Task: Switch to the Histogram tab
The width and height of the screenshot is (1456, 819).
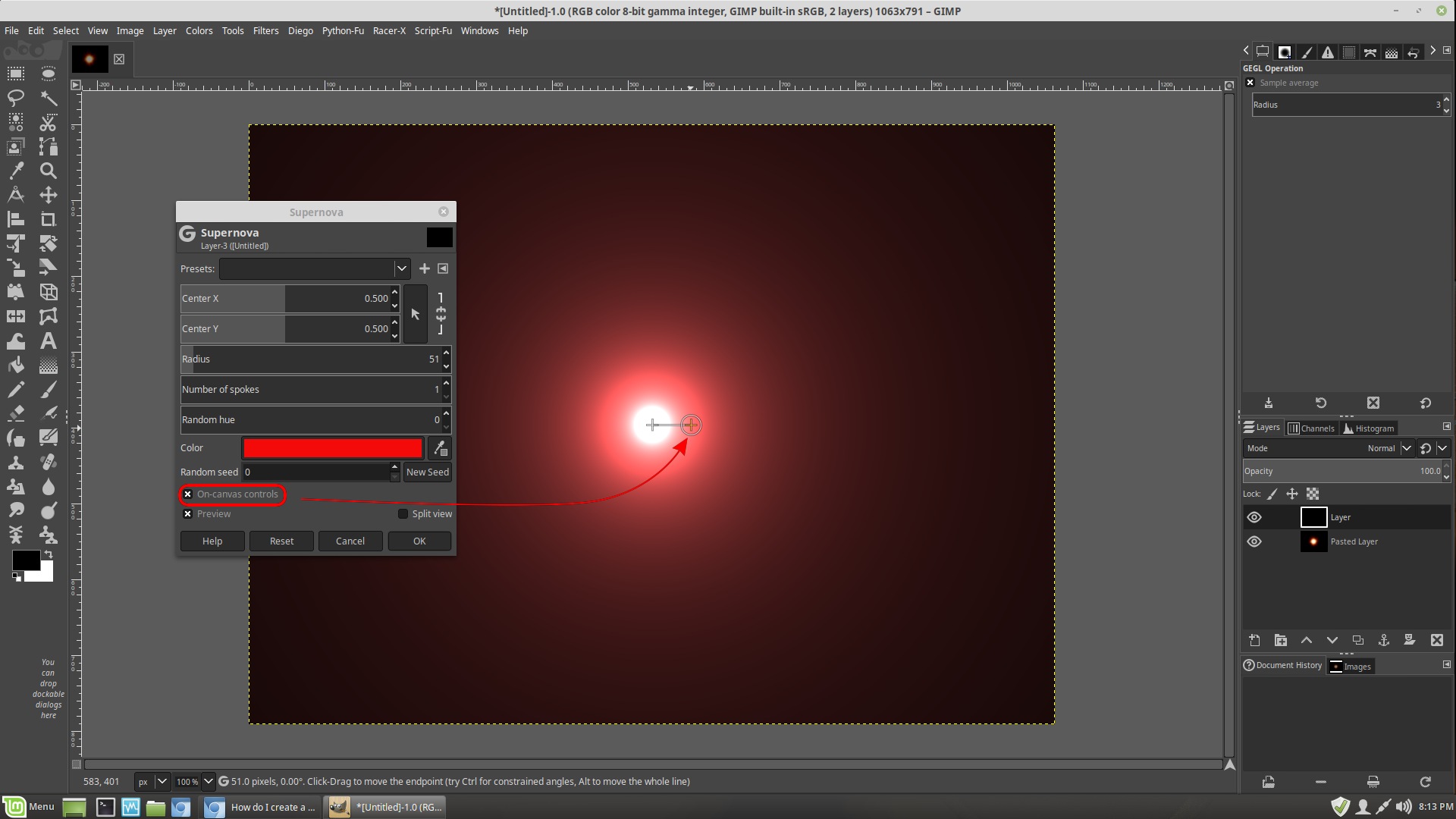Action: (x=1369, y=428)
